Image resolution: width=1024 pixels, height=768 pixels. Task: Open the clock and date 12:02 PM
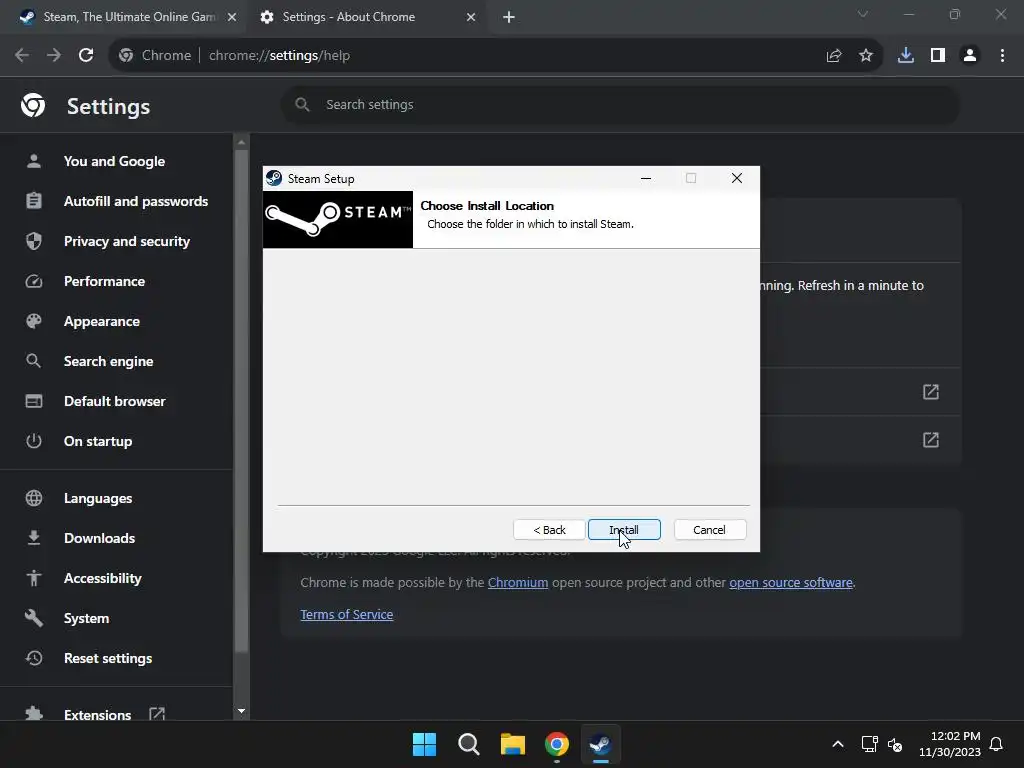pos(950,744)
